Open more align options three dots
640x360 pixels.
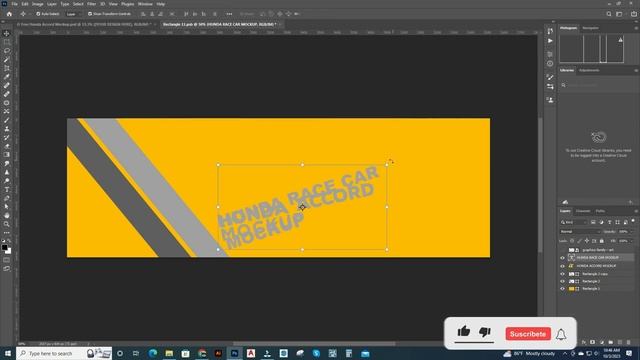[x=229, y=14]
